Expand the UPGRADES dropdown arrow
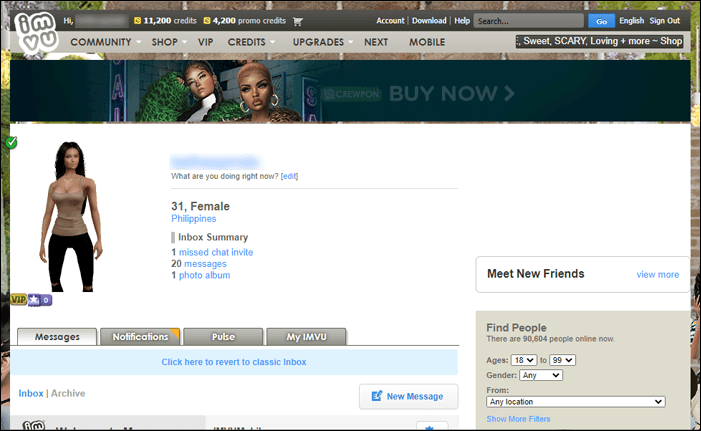701x431 pixels. [350, 42]
